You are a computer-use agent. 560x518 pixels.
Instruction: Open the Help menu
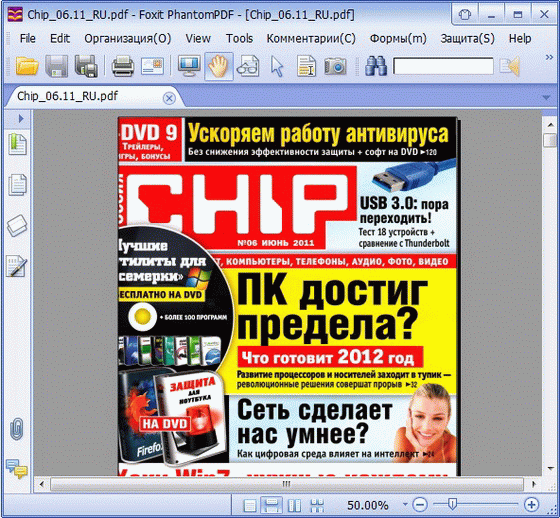point(520,39)
